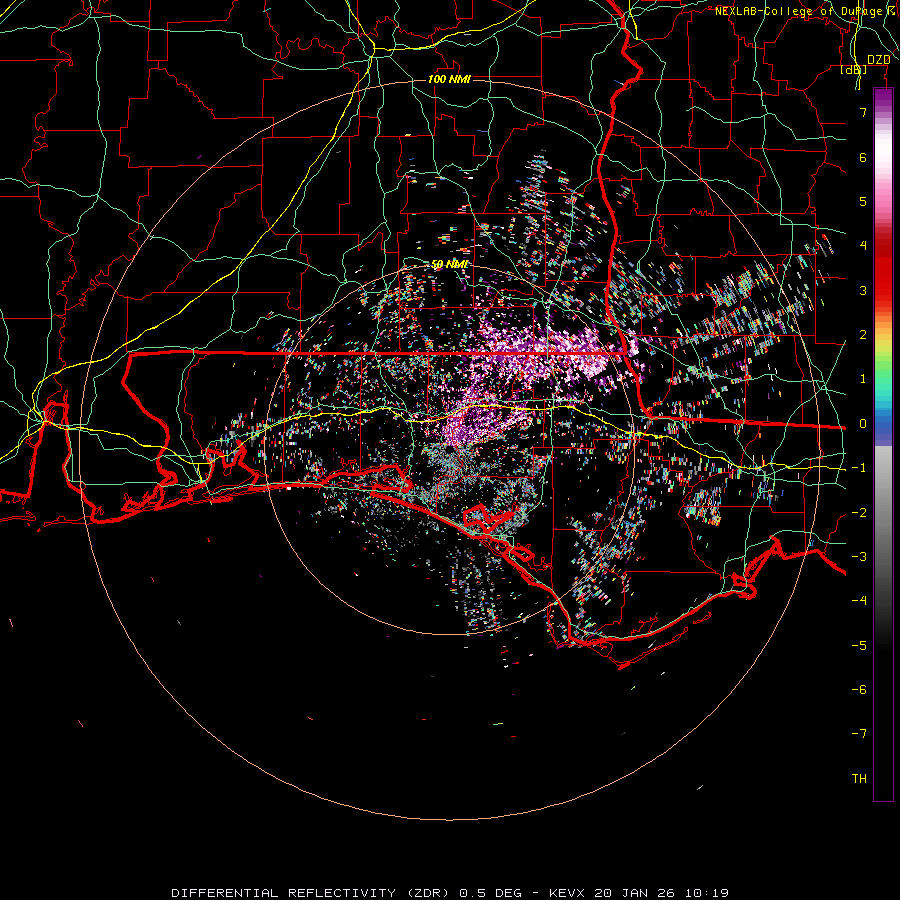Screen dimensions: 900x900
Task: Click the "50 NMI" range ring label
Action: pyautogui.click(x=449, y=265)
